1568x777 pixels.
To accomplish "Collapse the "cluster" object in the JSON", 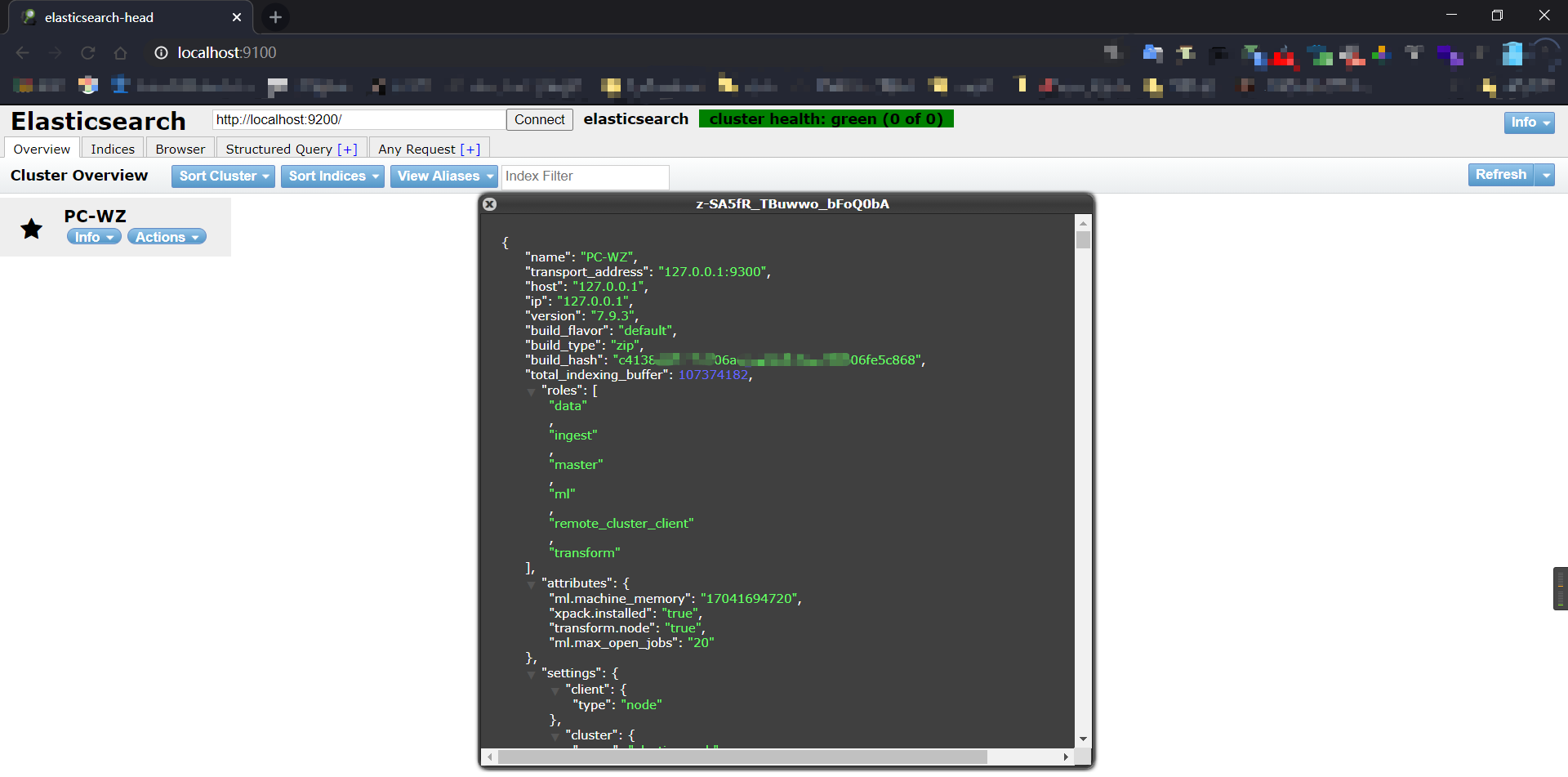I will (555, 737).
